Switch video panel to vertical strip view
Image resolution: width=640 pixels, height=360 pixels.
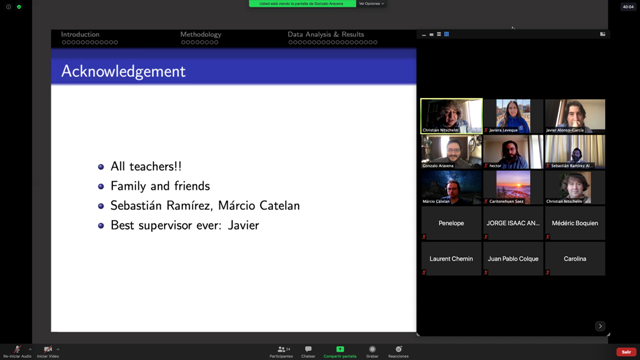tap(439, 34)
